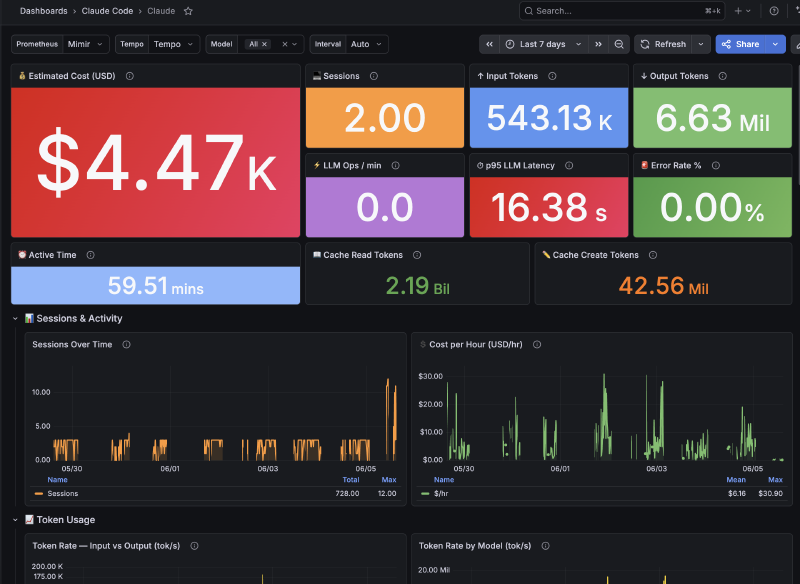Click the 42.56 Mil cache create value
Screen dimensions: 800x584
pos(663,286)
